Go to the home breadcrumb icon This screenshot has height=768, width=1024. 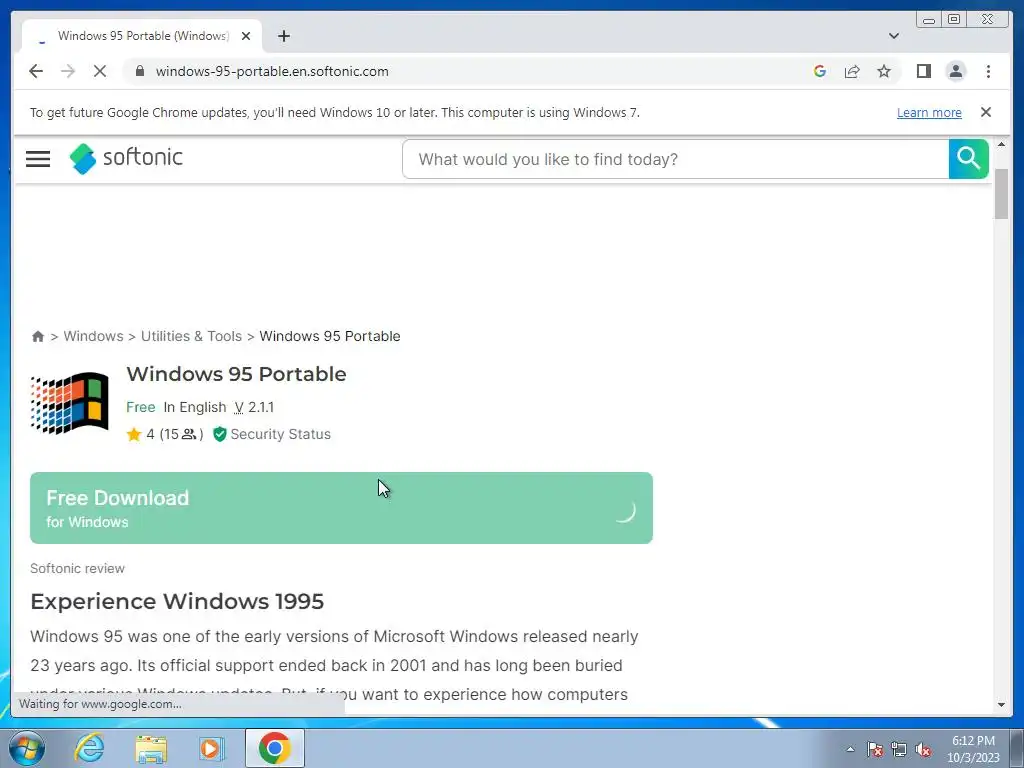coord(38,336)
